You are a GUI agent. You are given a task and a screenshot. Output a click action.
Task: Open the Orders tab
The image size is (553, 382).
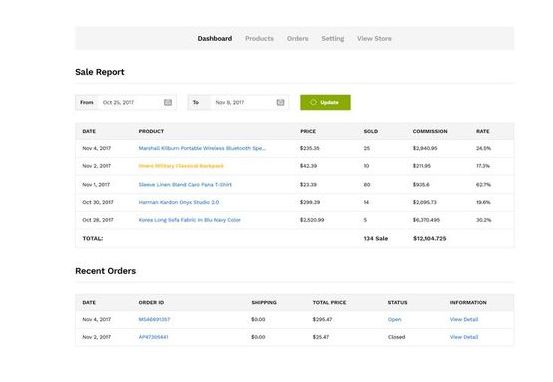(x=297, y=38)
